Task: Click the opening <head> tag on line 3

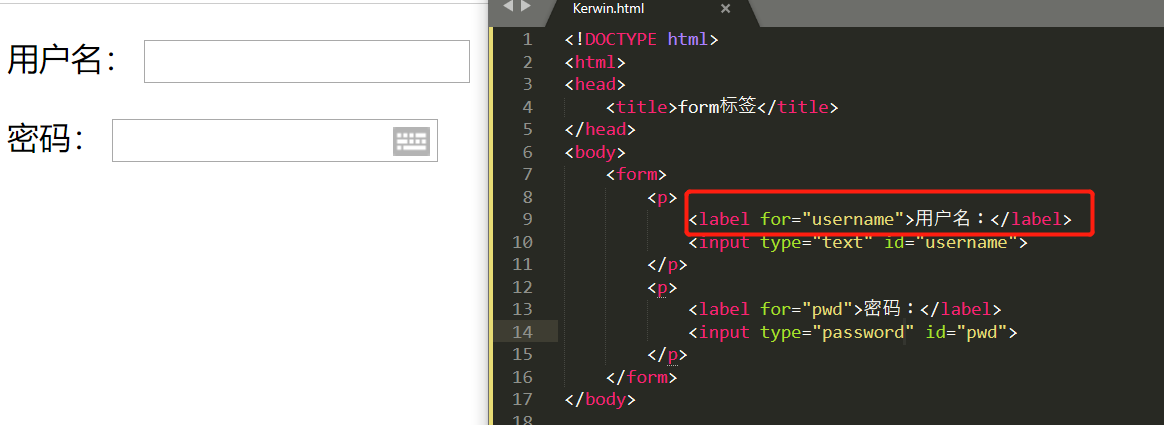Action: click(595, 85)
